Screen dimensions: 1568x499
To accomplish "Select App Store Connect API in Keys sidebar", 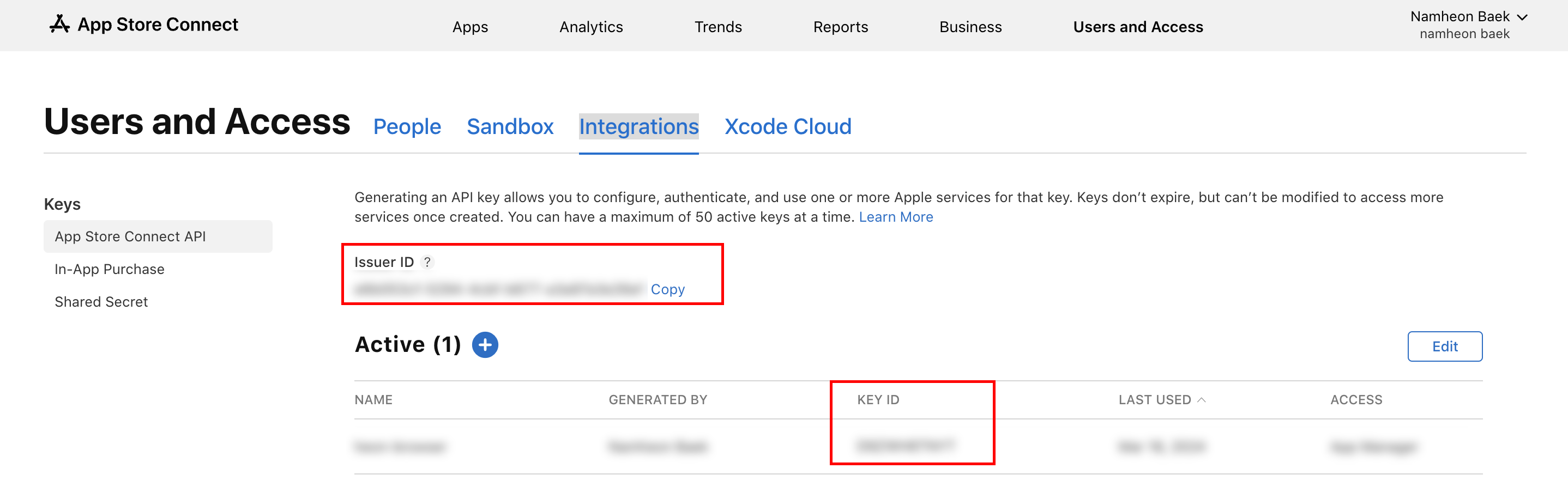I will tap(158, 237).
